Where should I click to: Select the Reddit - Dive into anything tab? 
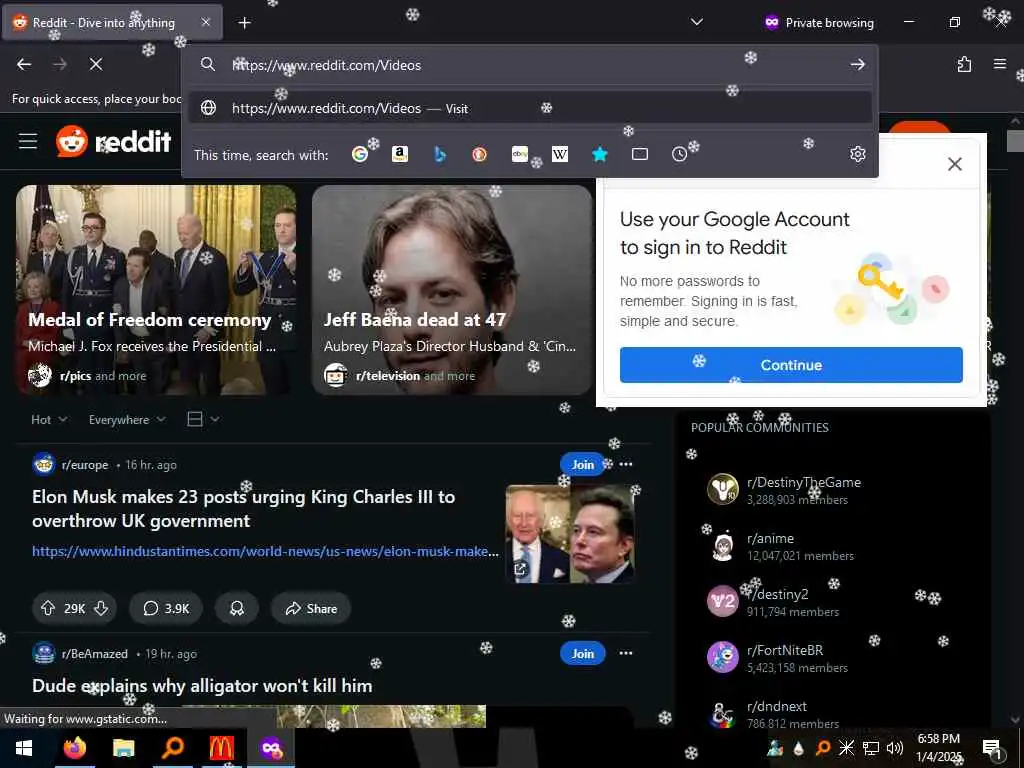104,23
